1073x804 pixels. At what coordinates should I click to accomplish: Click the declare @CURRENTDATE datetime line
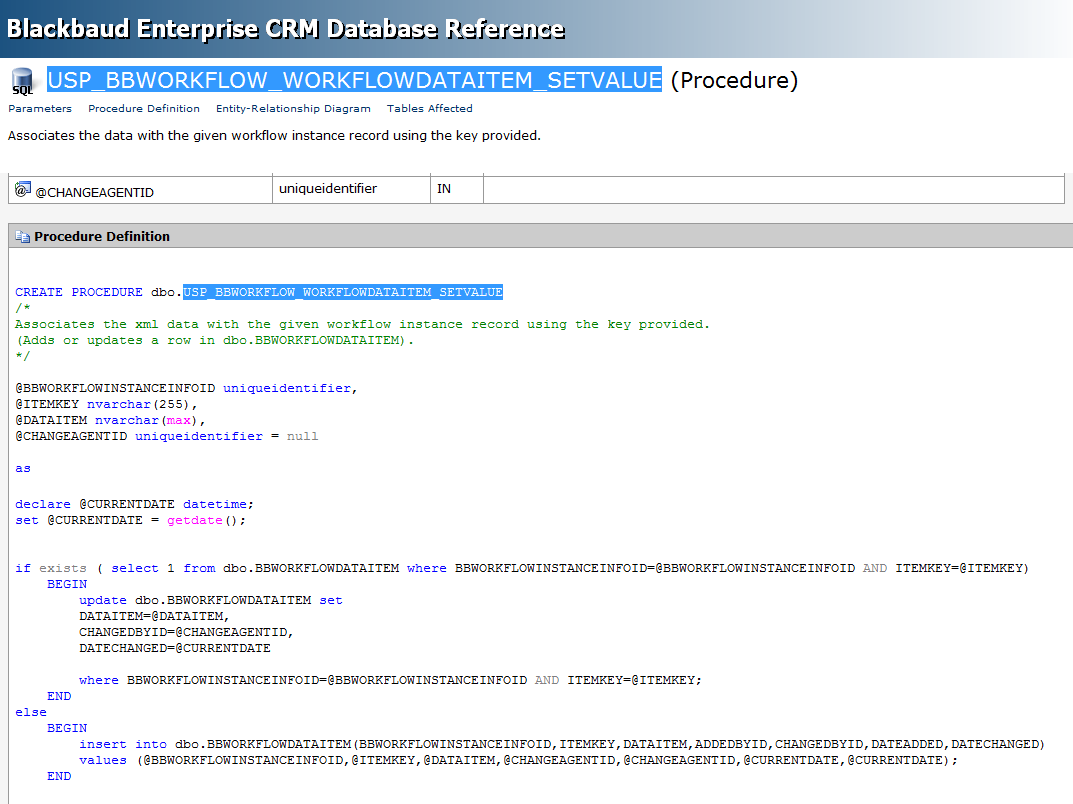click(134, 504)
